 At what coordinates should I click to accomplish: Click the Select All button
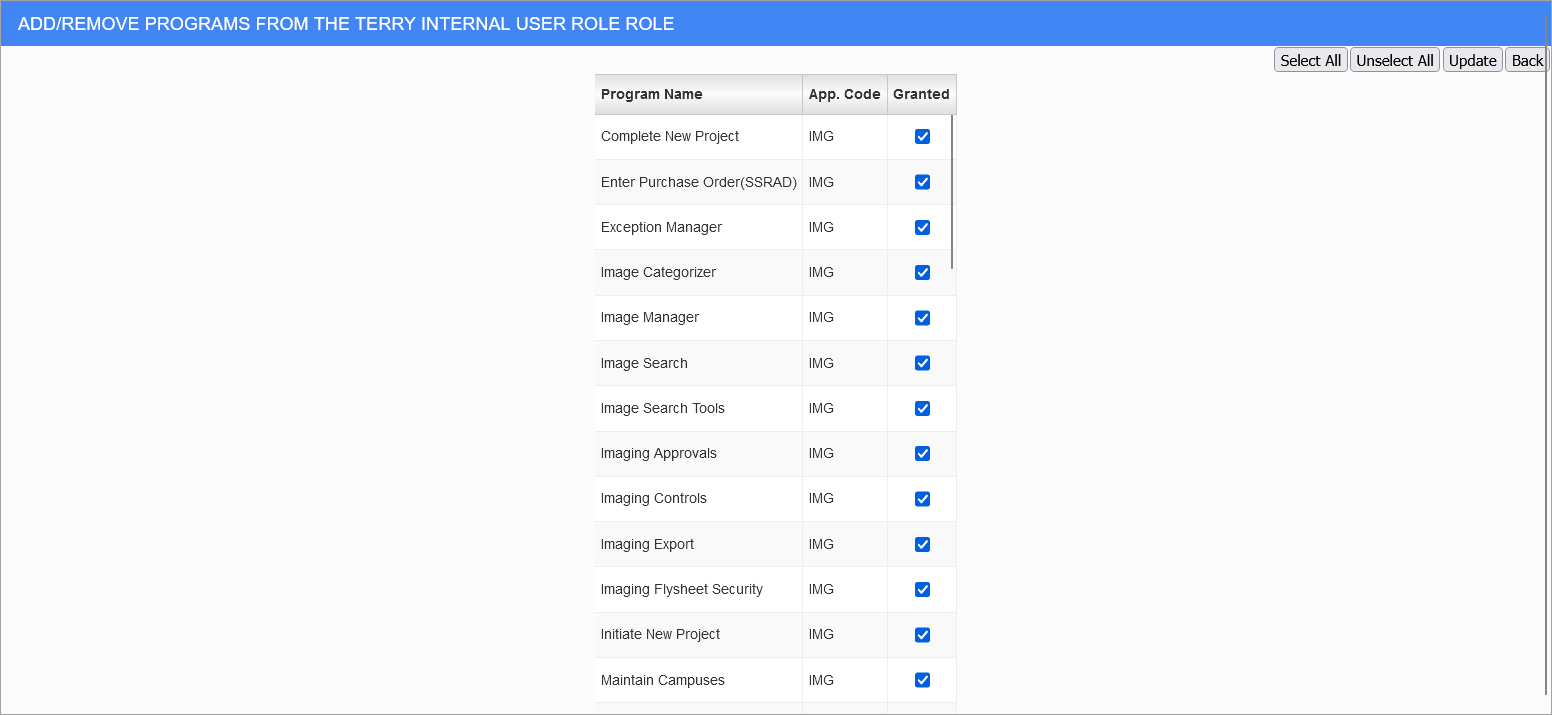[1310, 60]
